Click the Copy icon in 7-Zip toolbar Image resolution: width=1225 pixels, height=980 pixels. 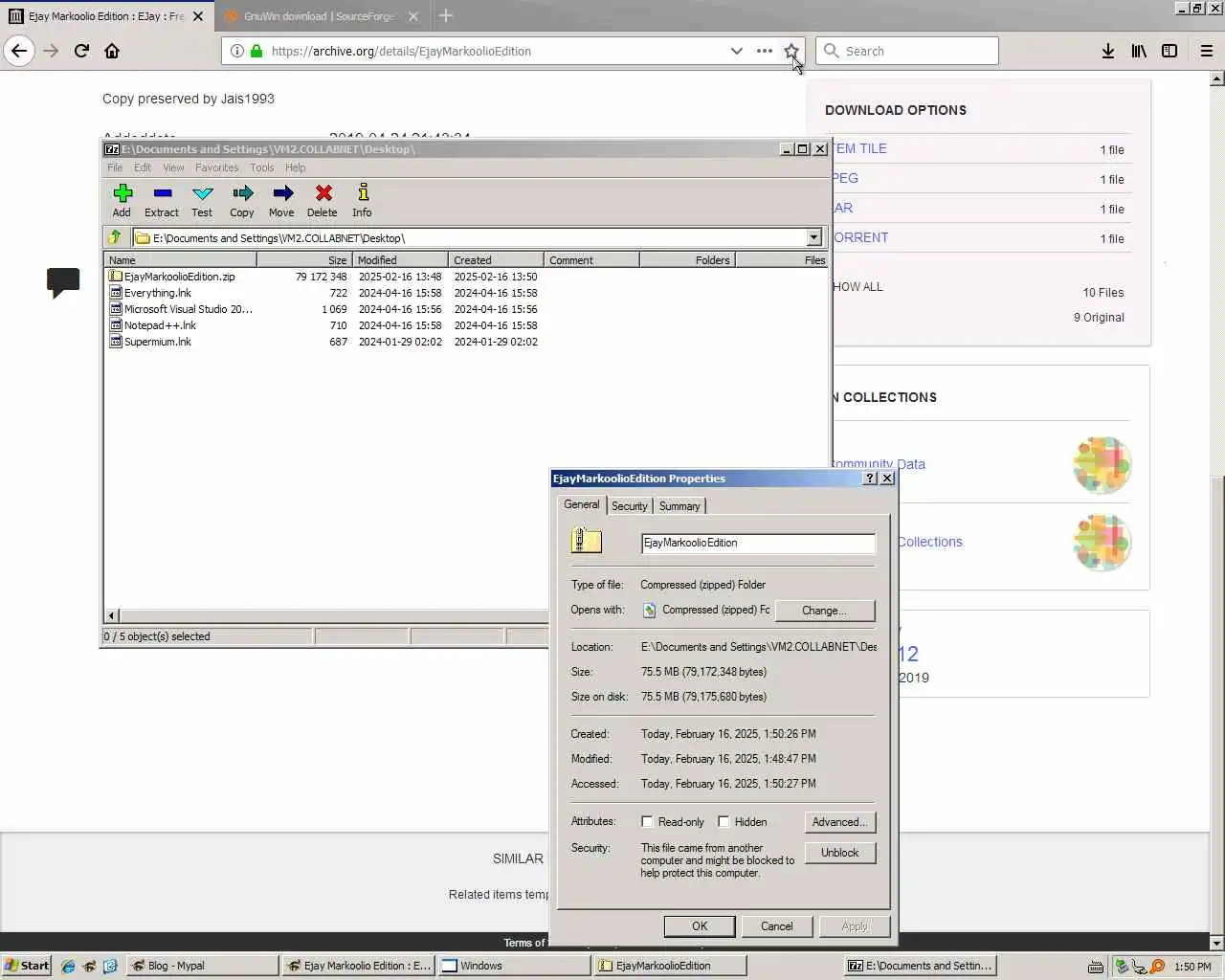(x=242, y=200)
